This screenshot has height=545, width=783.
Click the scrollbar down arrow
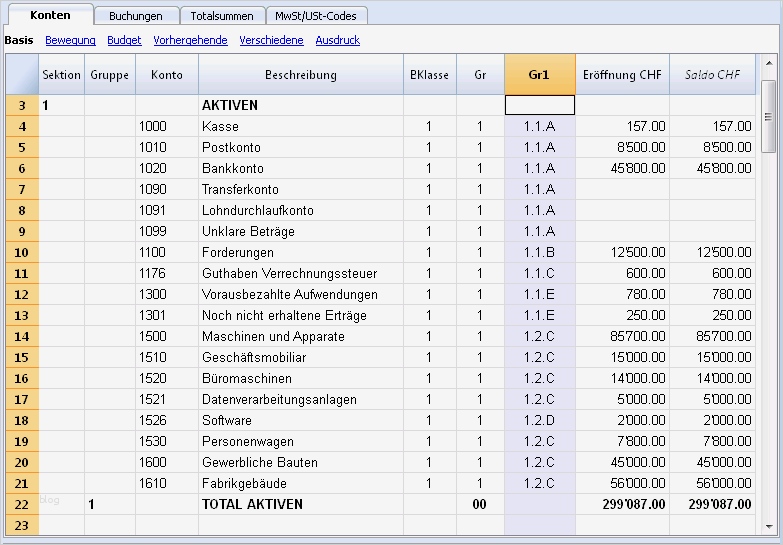(x=768, y=526)
